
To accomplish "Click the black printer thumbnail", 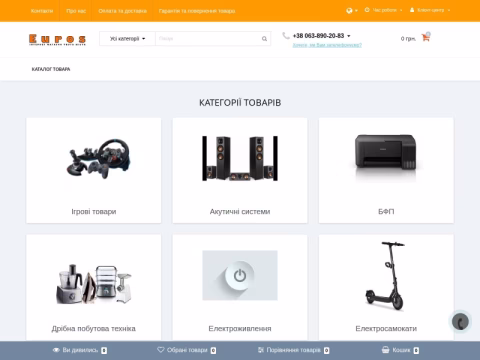I will (386, 157).
